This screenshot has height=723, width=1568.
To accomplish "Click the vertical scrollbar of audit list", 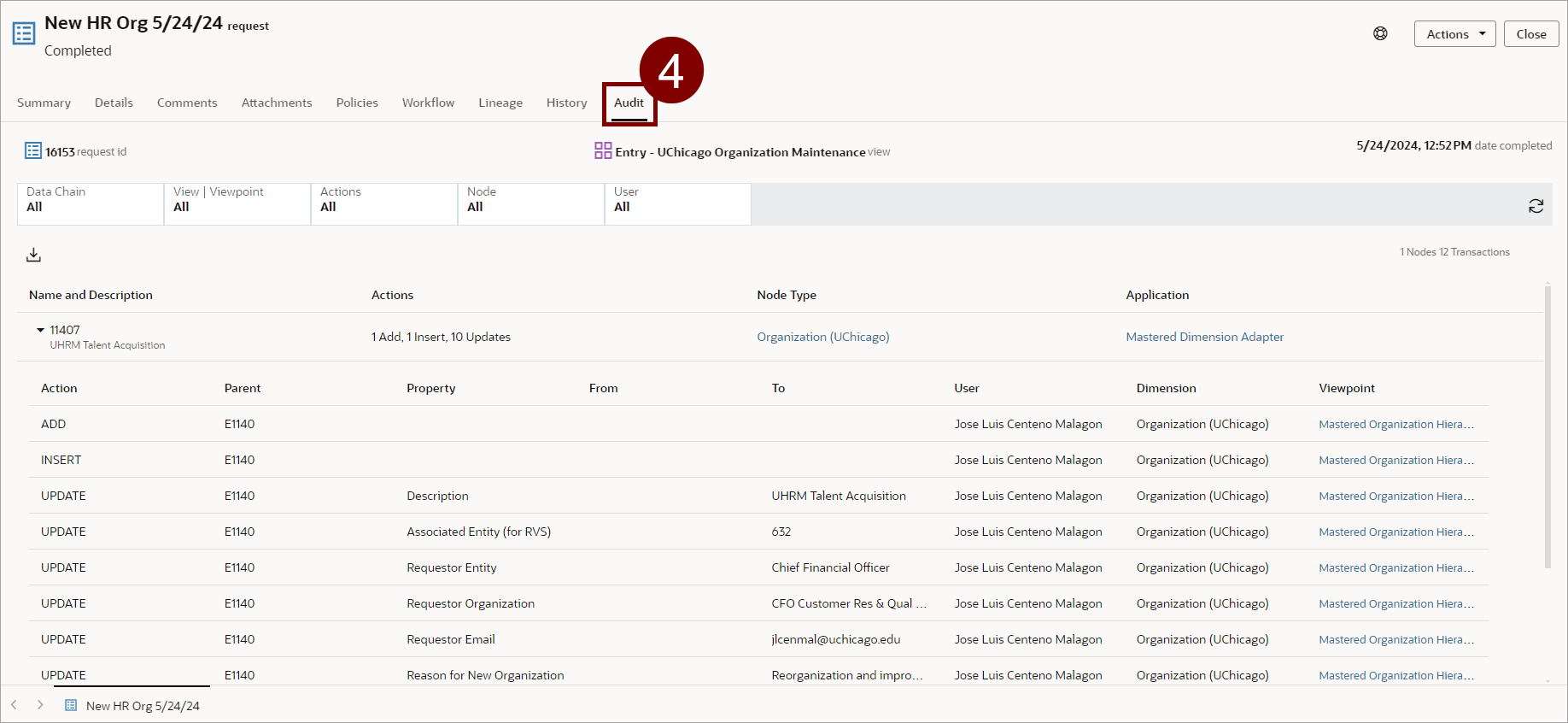I will [x=1548, y=427].
